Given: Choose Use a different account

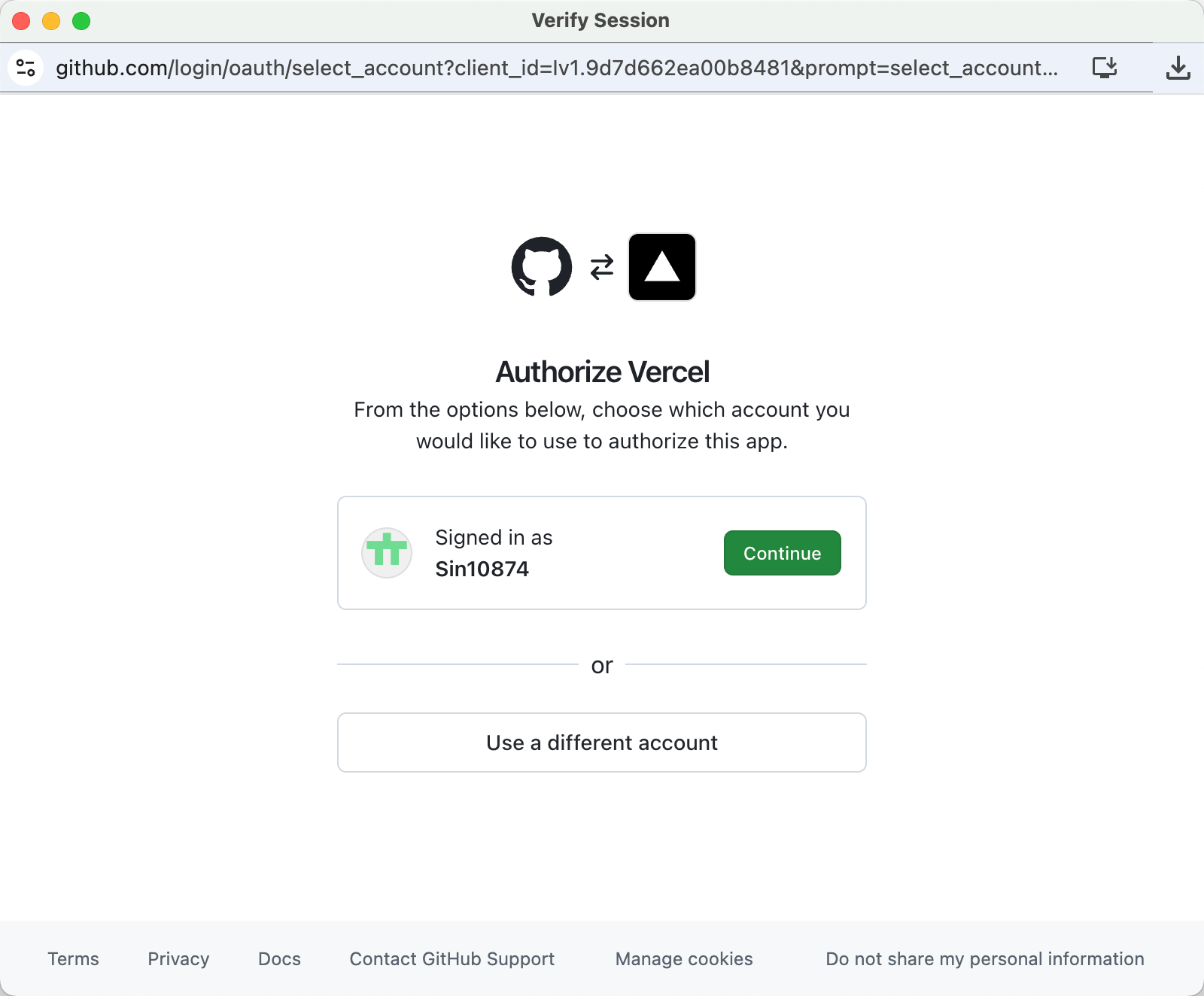Looking at the screenshot, I should click(x=602, y=742).
